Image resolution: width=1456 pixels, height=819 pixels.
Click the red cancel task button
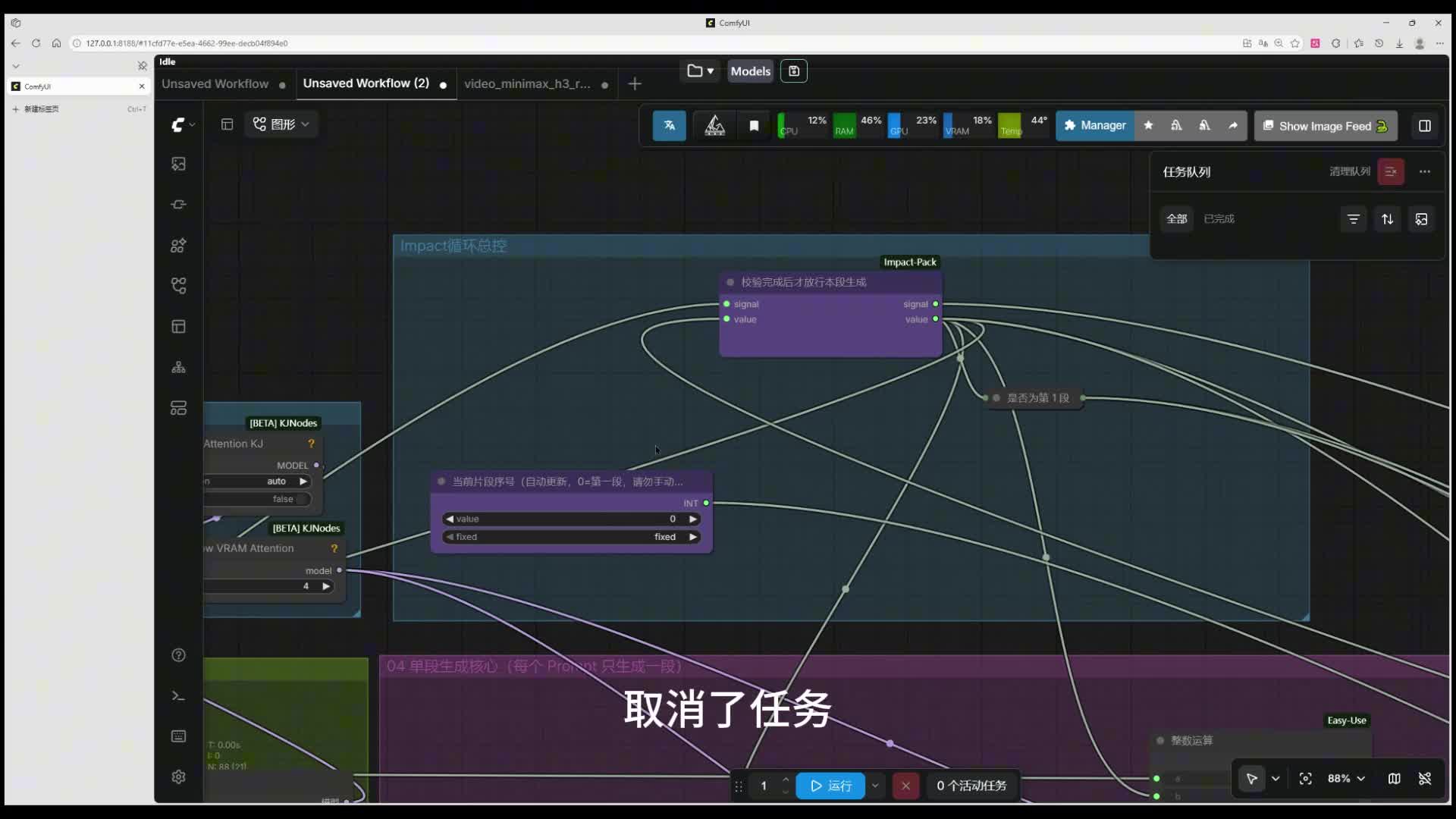point(905,786)
